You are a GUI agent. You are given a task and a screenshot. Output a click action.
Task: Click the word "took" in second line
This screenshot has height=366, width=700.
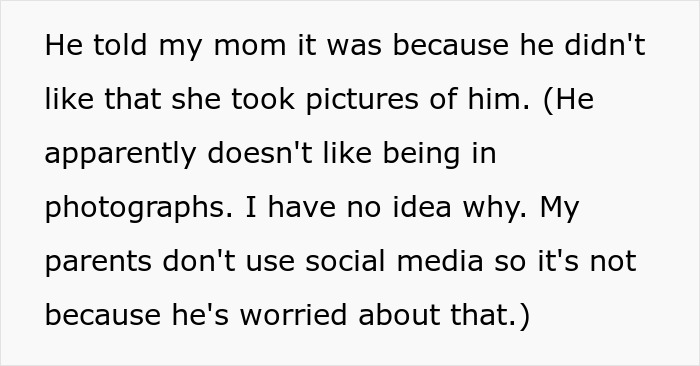click(x=263, y=99)
